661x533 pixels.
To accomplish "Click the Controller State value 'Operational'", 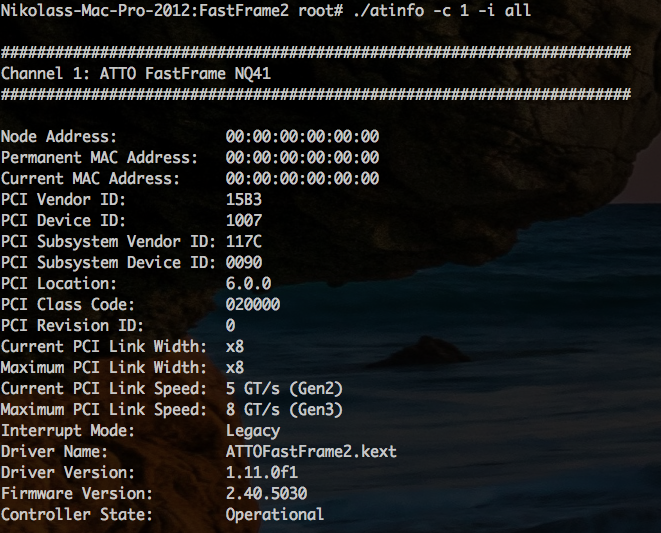I will [x=275, y=515].
